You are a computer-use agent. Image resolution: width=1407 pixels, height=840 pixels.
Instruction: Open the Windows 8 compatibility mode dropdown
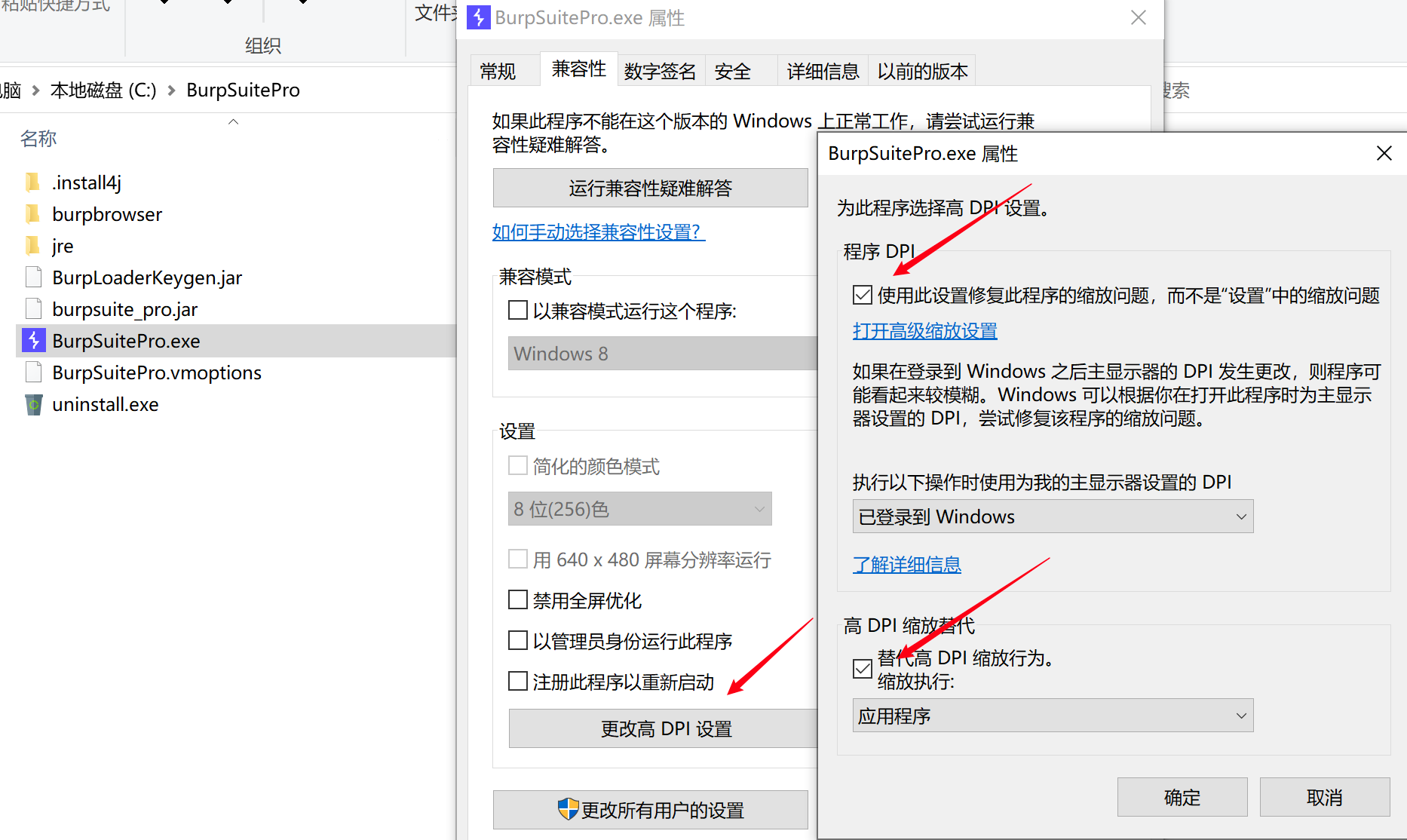click(662, 353)
